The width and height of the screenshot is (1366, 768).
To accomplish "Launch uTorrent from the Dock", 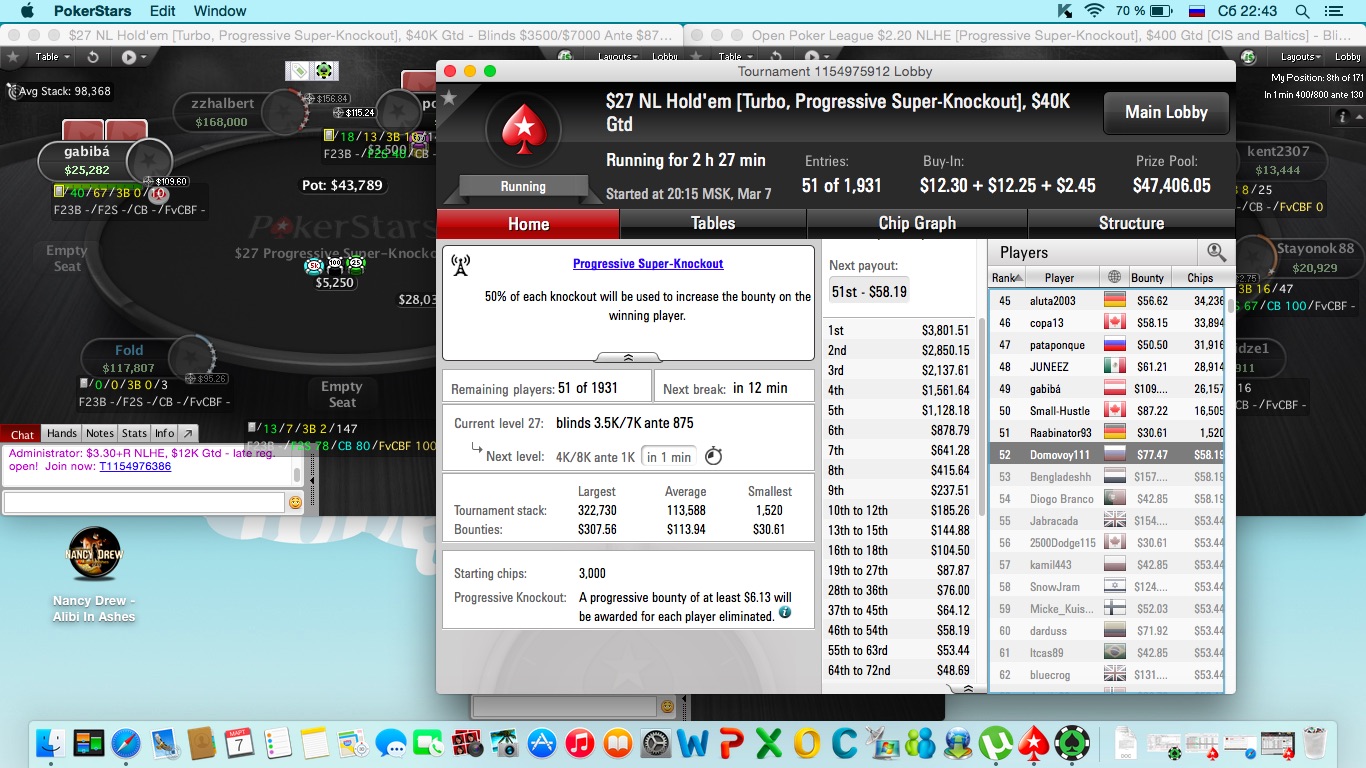I will [x=995, y=743].
